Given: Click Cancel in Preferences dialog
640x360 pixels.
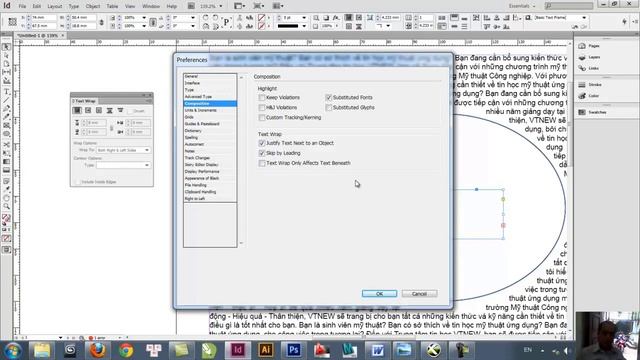Looking at the screenshot, I should click(x=419, y=293).
